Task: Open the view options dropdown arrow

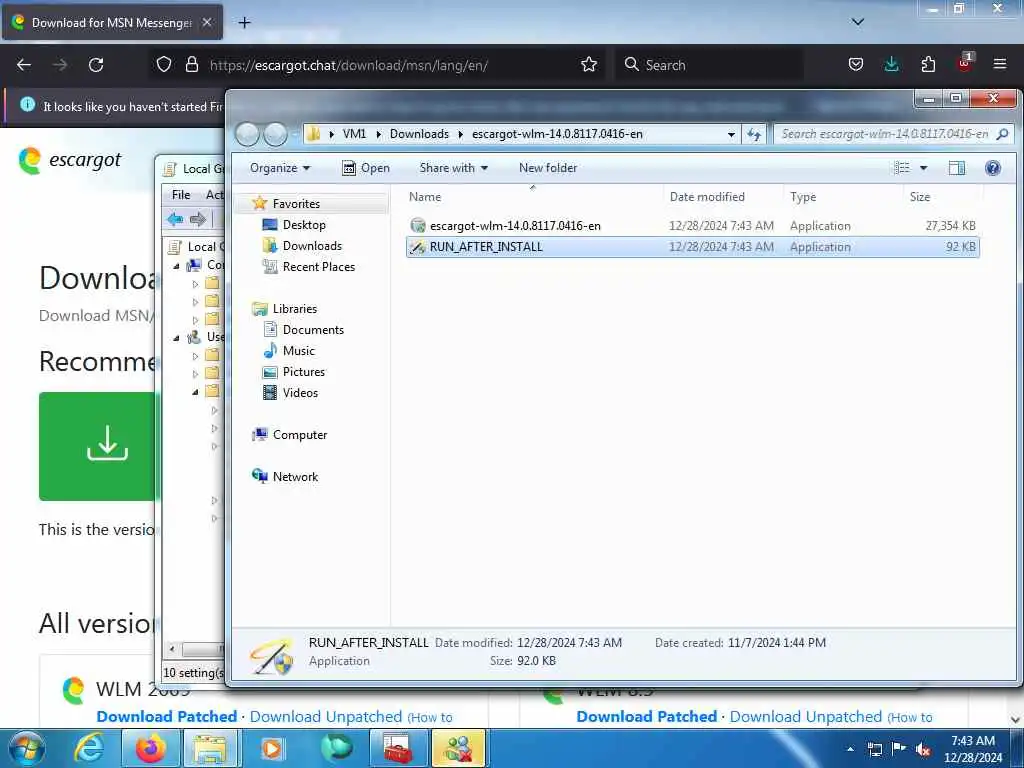Action: pyautogui.click(x=923, y=168)
